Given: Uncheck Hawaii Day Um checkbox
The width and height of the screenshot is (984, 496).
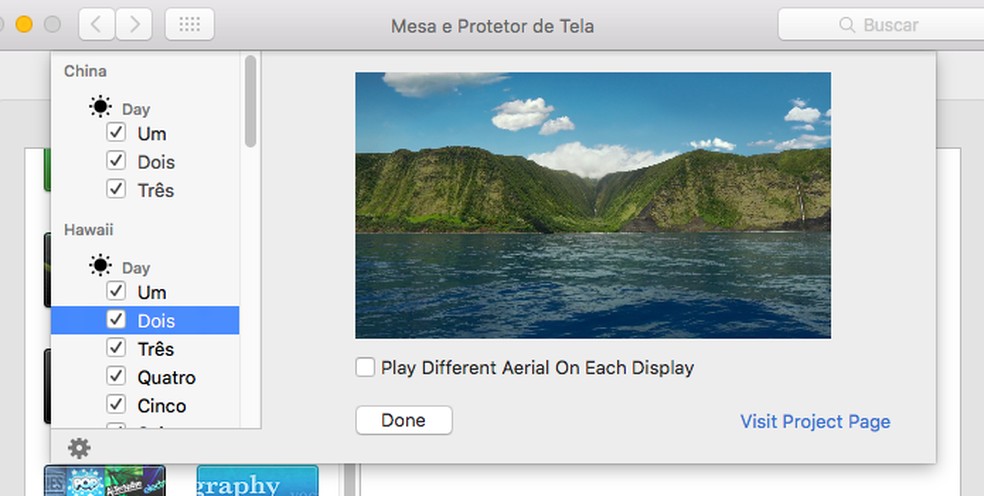Looking at the screenshot, I should tap(116, 291).
